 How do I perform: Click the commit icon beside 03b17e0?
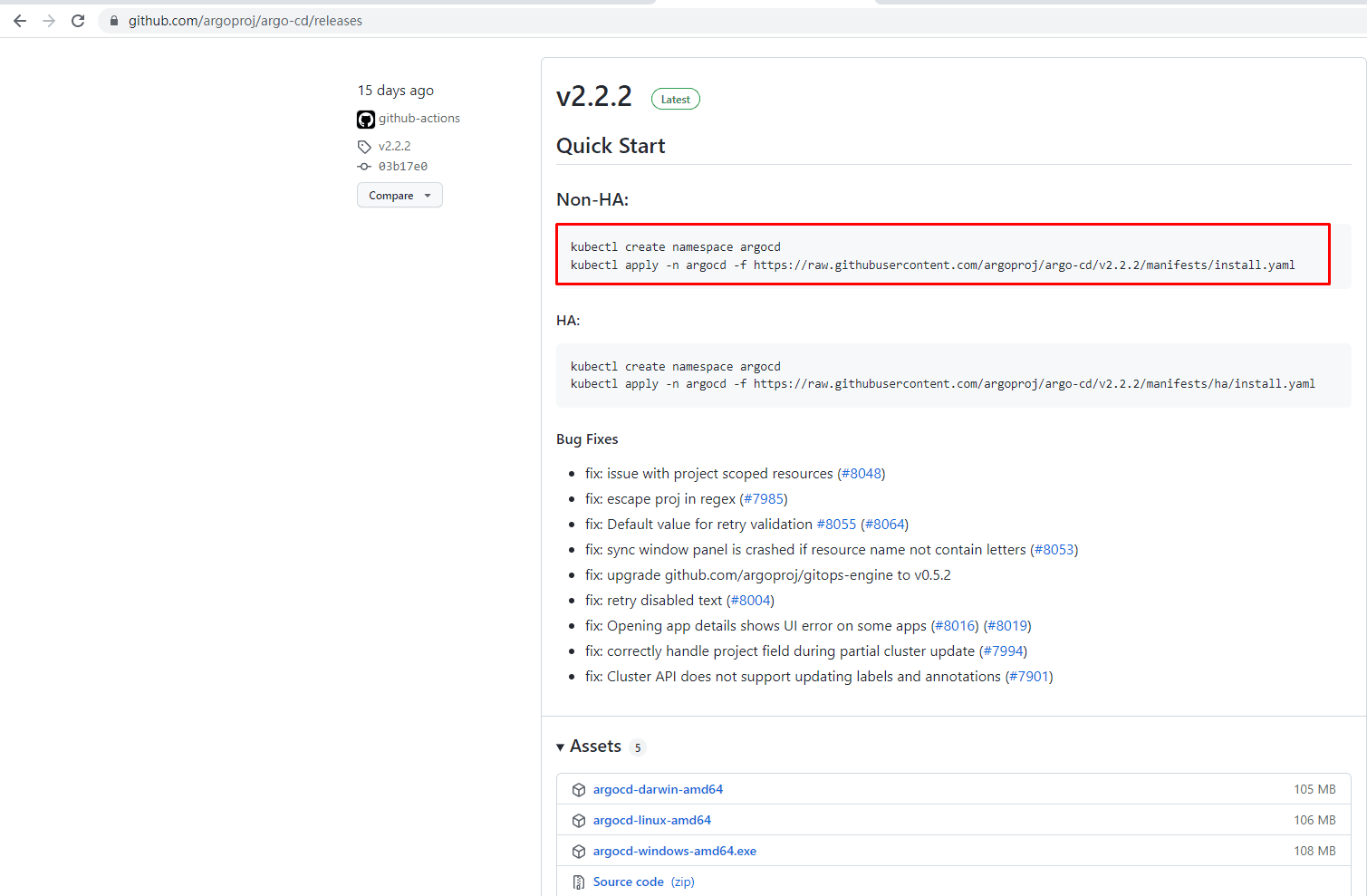[364, 167]
